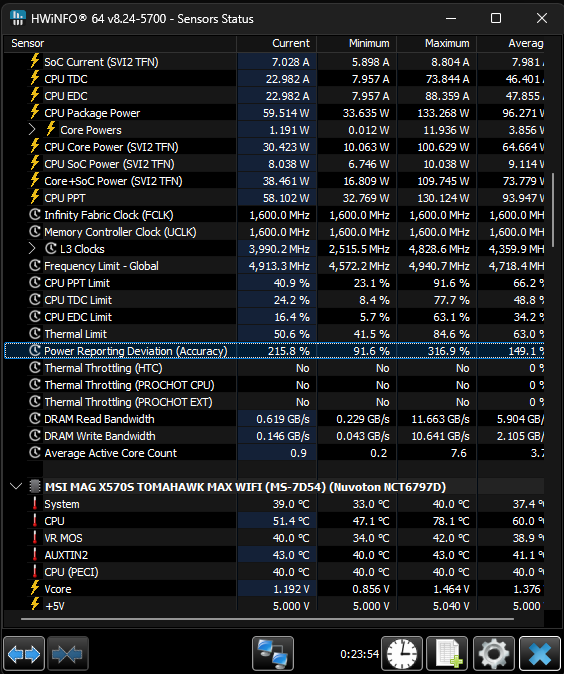
Task: Click thermometer icon beside CPU (PECI)
Action: pyautogui.click(x=35, y=571)
